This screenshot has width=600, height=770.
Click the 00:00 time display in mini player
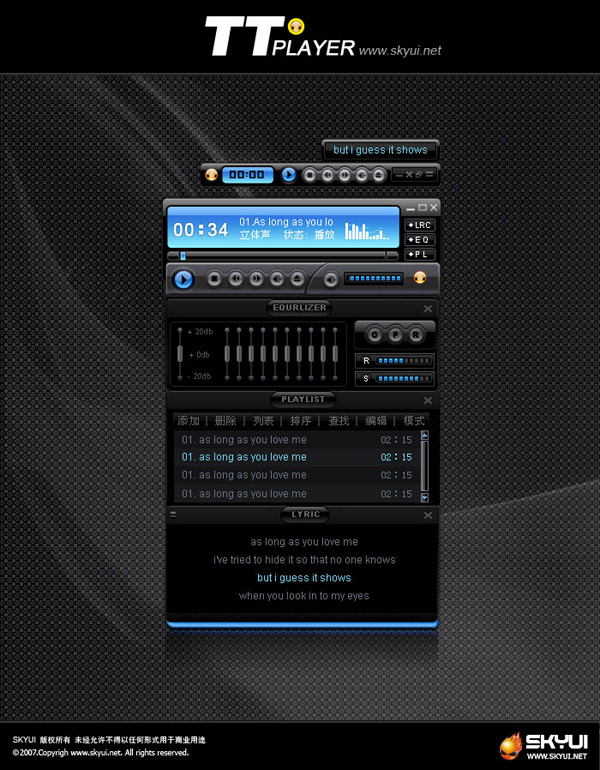pyautogui.click(x=247, y=175)
